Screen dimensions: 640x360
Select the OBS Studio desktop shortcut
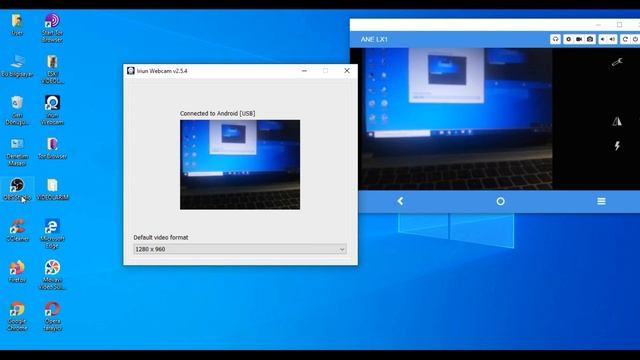coord(17,189)
